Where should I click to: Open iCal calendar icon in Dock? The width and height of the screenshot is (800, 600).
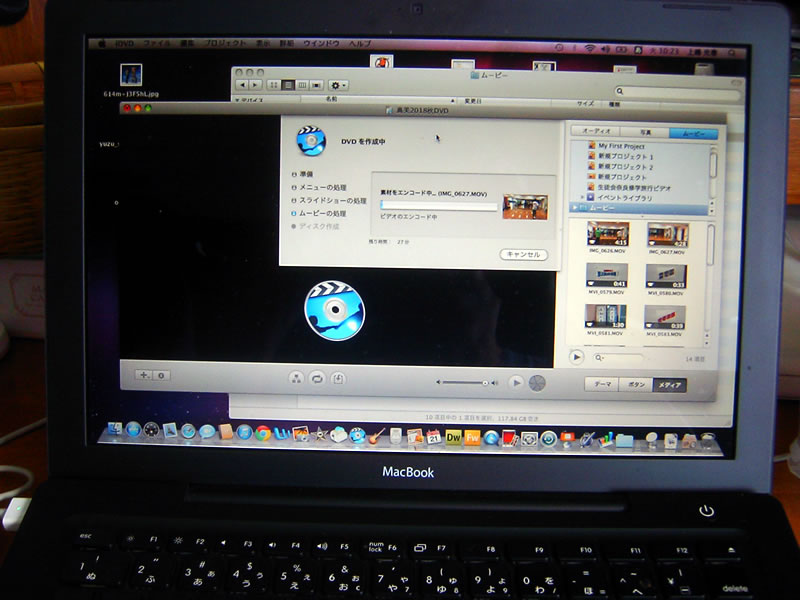point(434,437)
